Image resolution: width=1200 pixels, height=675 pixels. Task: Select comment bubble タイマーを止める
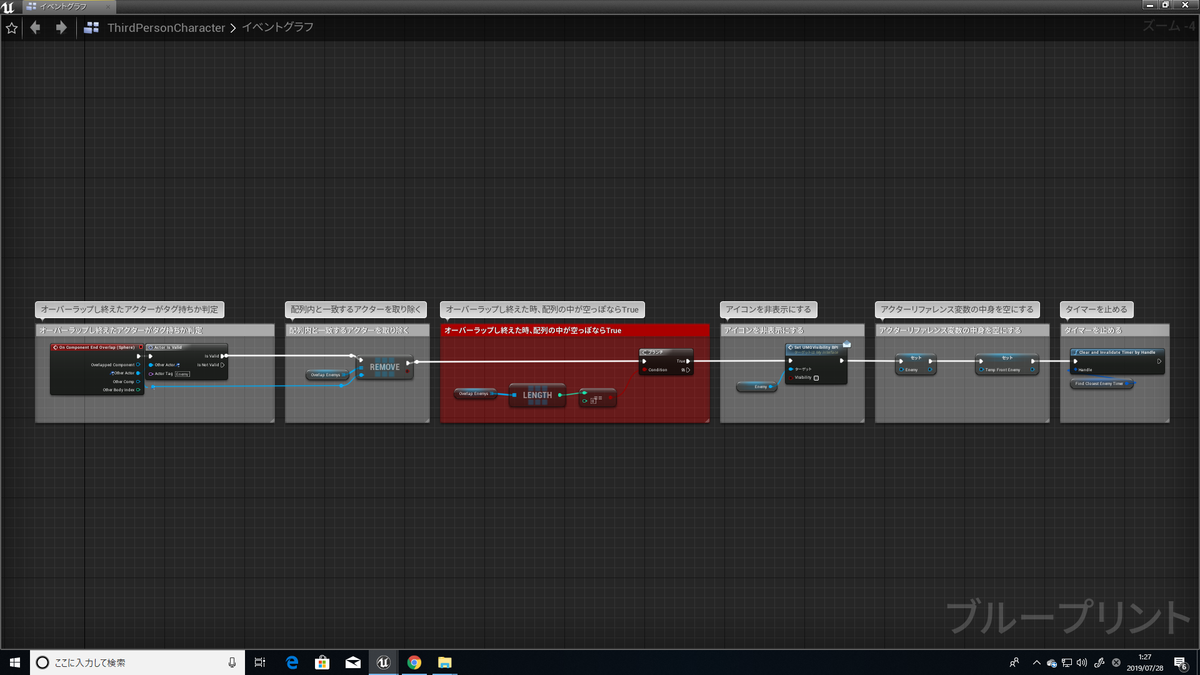[1096, 309]
